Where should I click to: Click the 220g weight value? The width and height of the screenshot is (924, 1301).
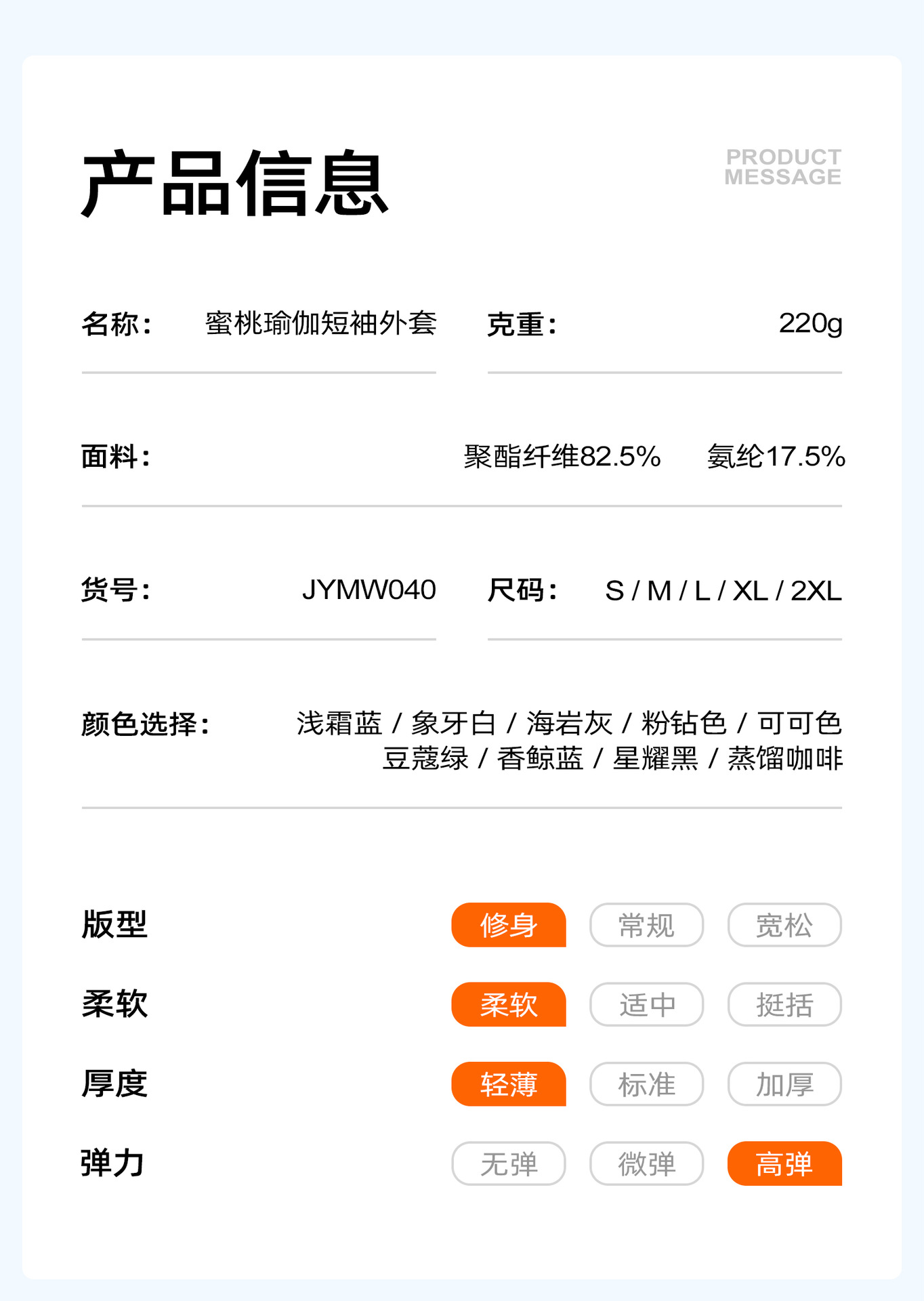[810, 323]
